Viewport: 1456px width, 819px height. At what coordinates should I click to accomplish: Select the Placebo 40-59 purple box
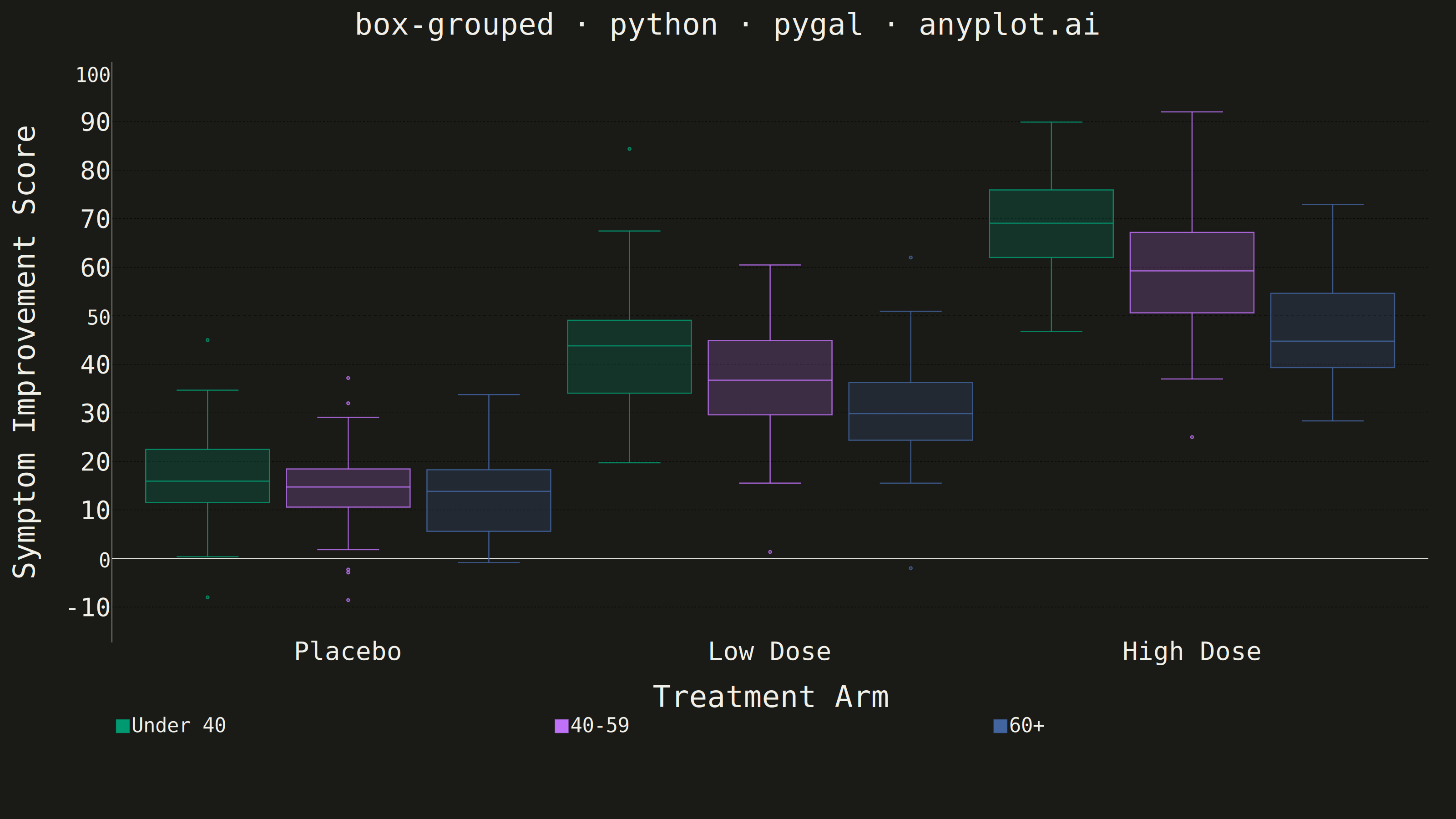pyautogui.click(x=348, y=488)
